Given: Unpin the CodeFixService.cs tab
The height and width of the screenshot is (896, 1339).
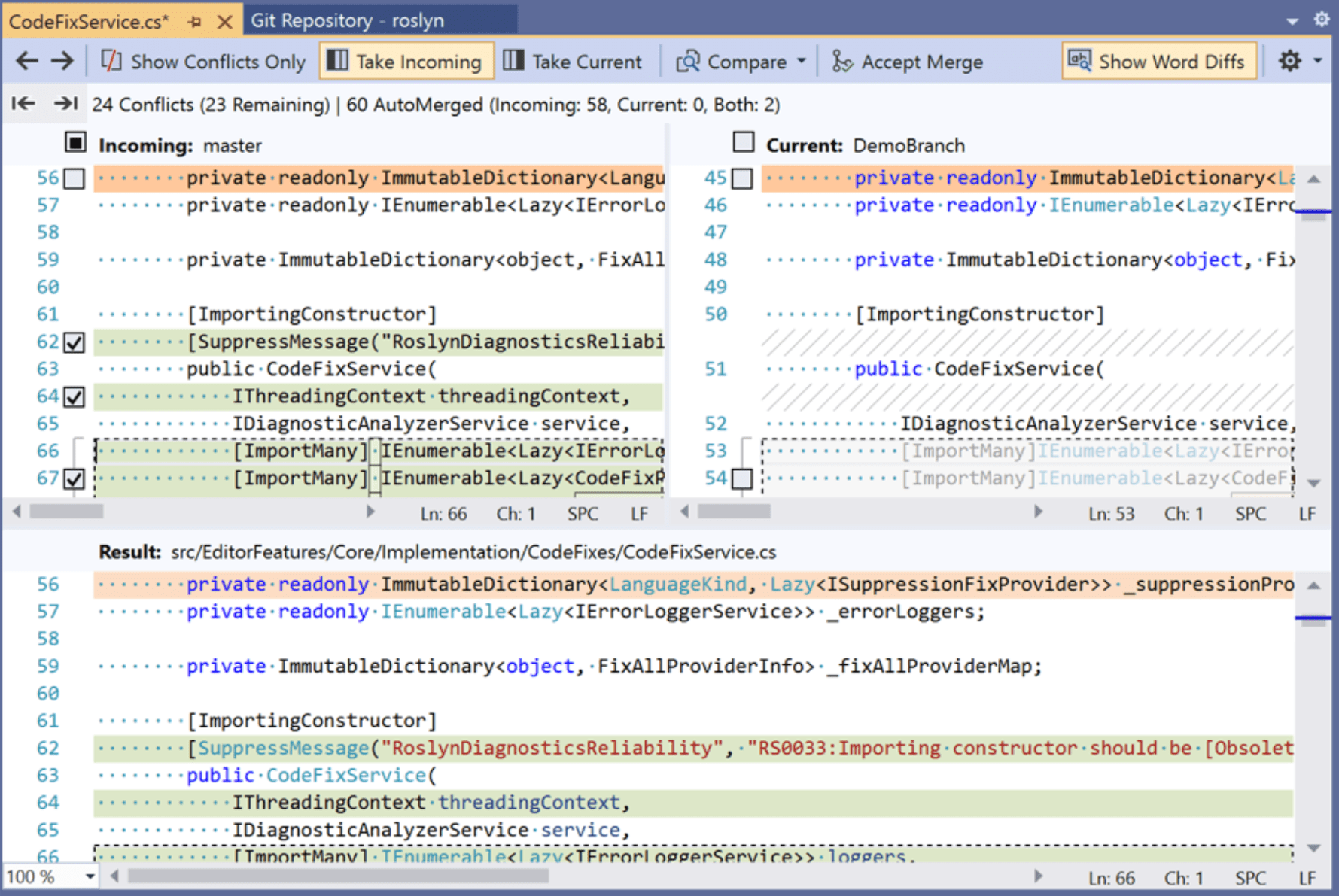Looking at the screenshot, I should 195,22.
